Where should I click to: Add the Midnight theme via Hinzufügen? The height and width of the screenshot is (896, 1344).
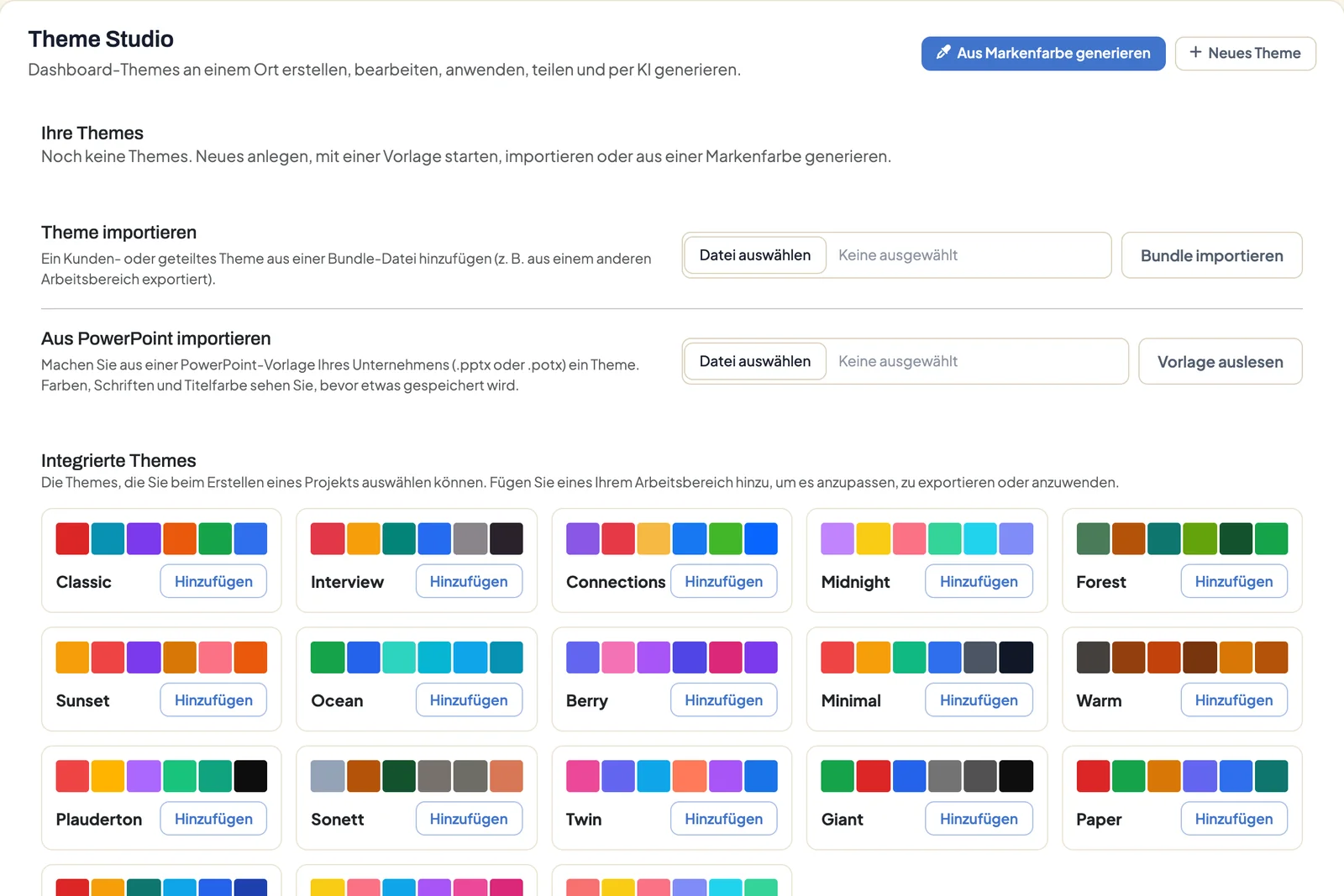click(979, 581)
